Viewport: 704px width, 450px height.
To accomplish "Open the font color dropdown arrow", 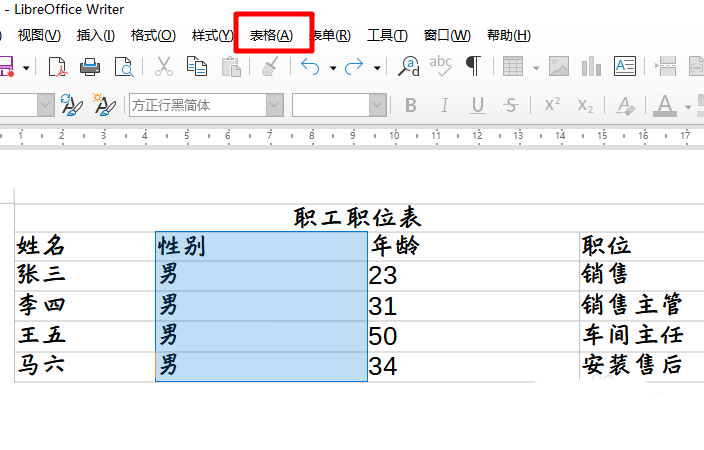I will point(688,107).
